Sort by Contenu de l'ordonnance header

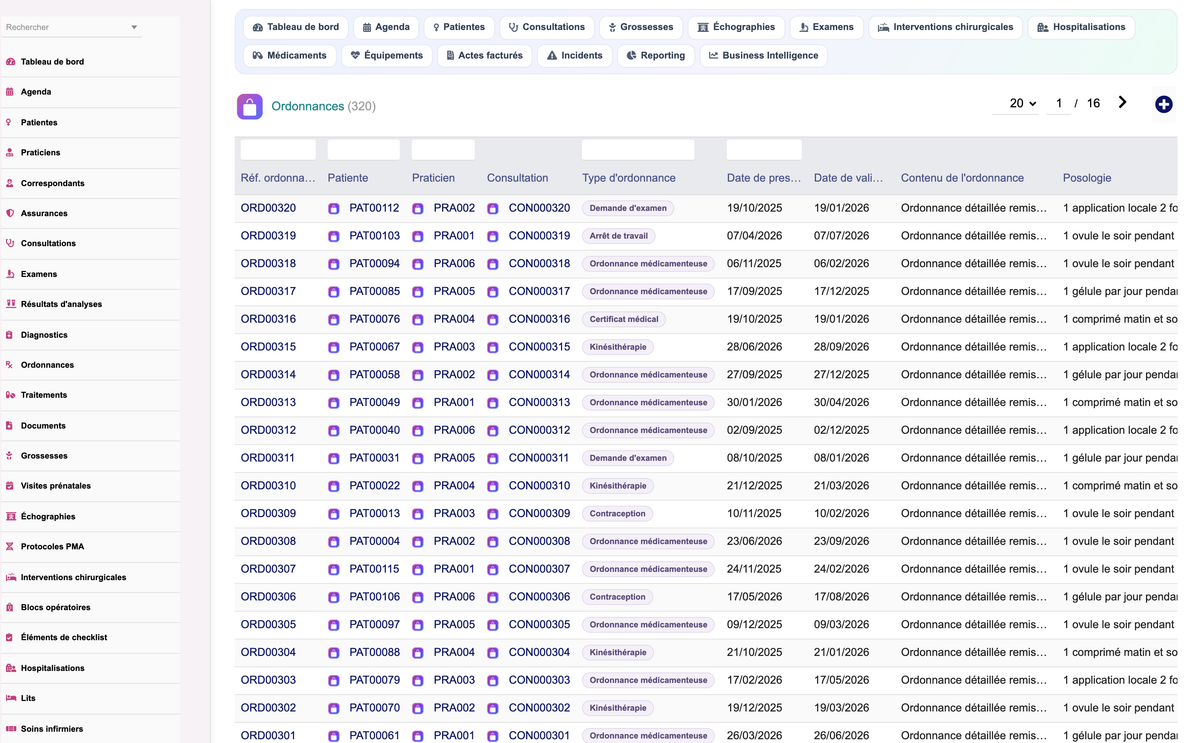coord(962,178)
